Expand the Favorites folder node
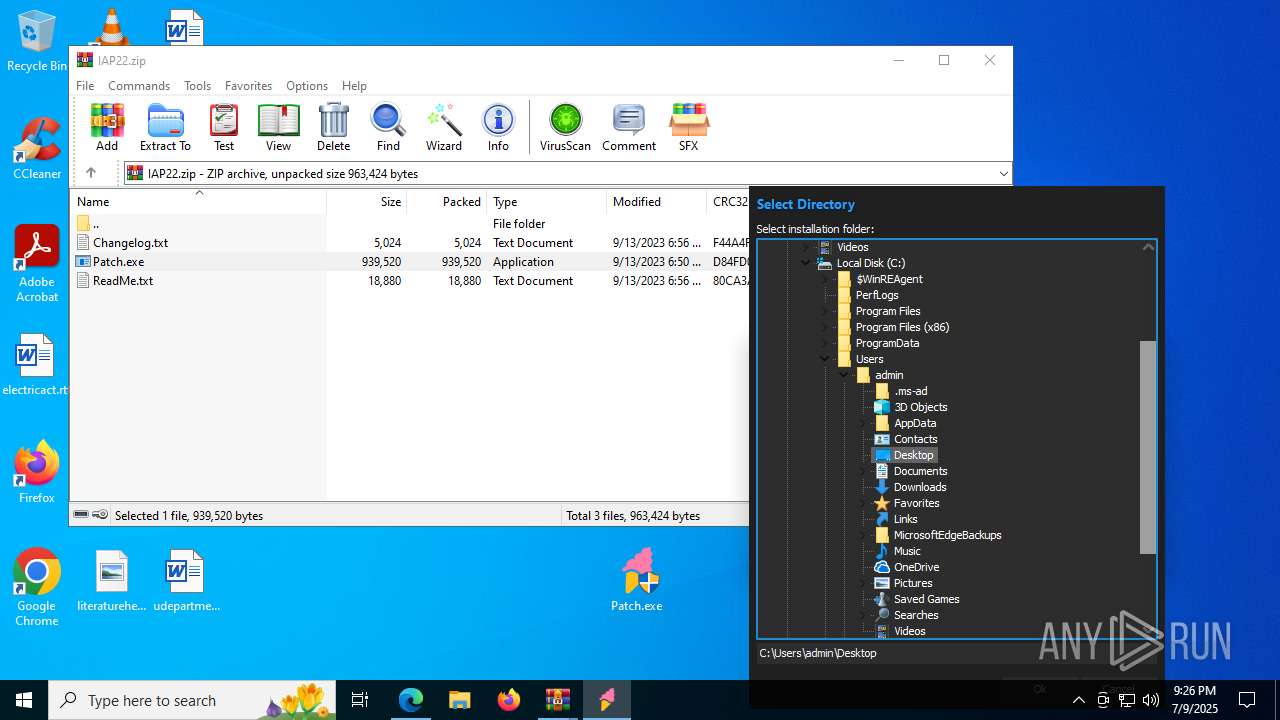Image resolution: width=1280 pixels, height=720 pixels. tap(863, 503)
